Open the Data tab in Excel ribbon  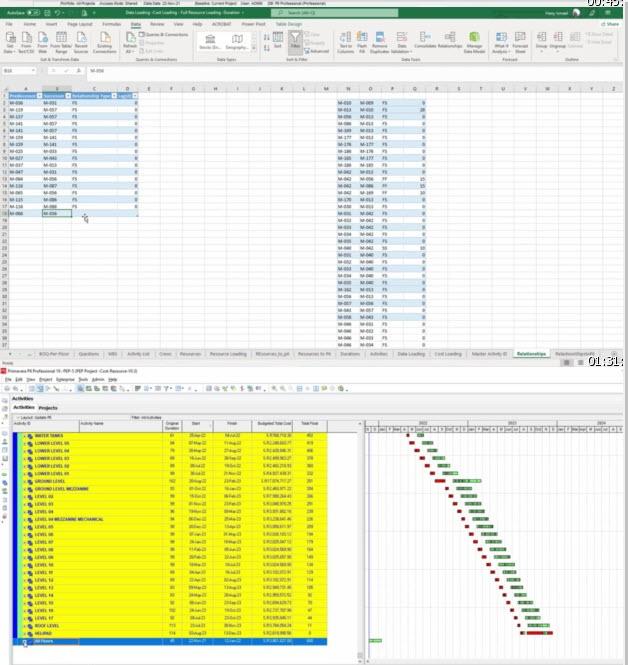[x=136, y=24]
